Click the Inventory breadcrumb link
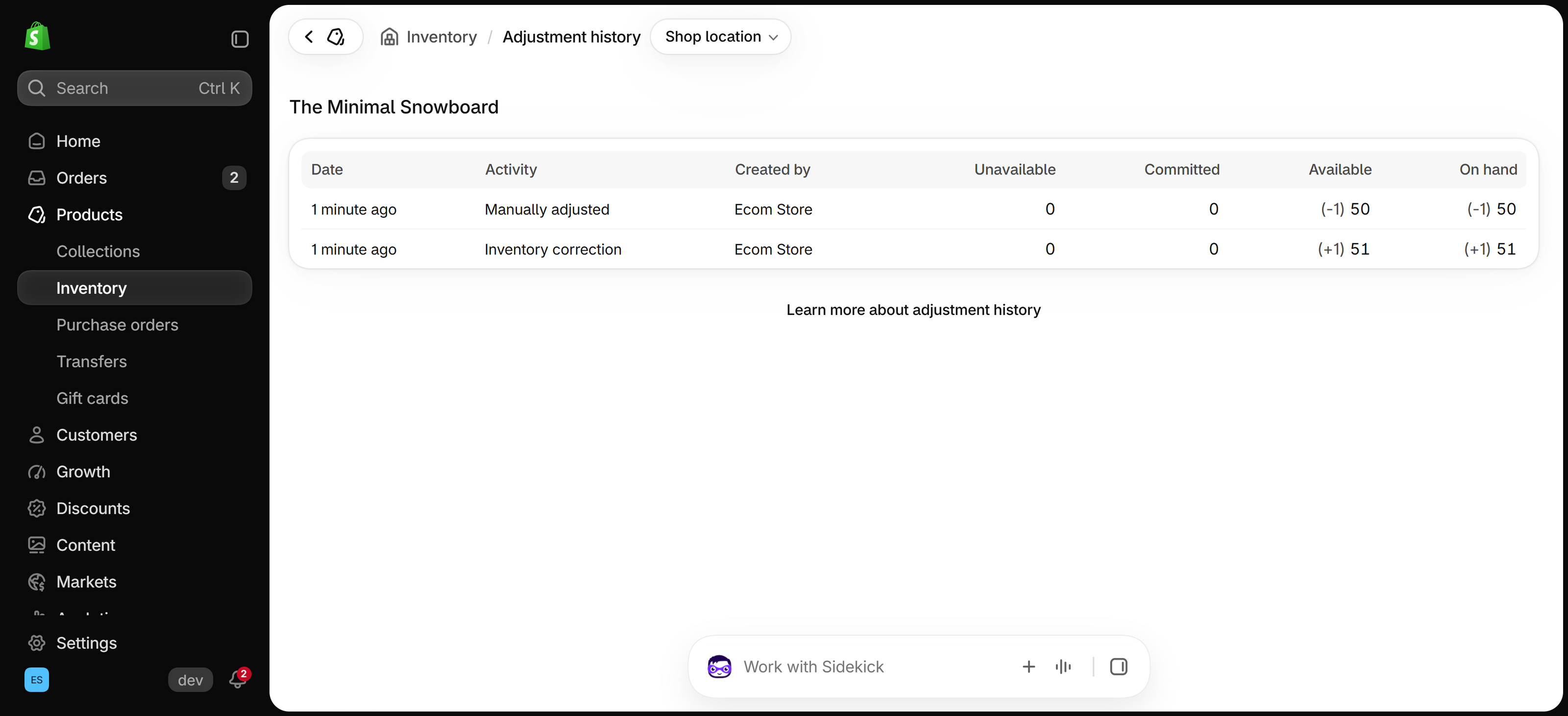Image resolution: width=1568 pixels, height=716 pixels. click(x=441, y=37)
